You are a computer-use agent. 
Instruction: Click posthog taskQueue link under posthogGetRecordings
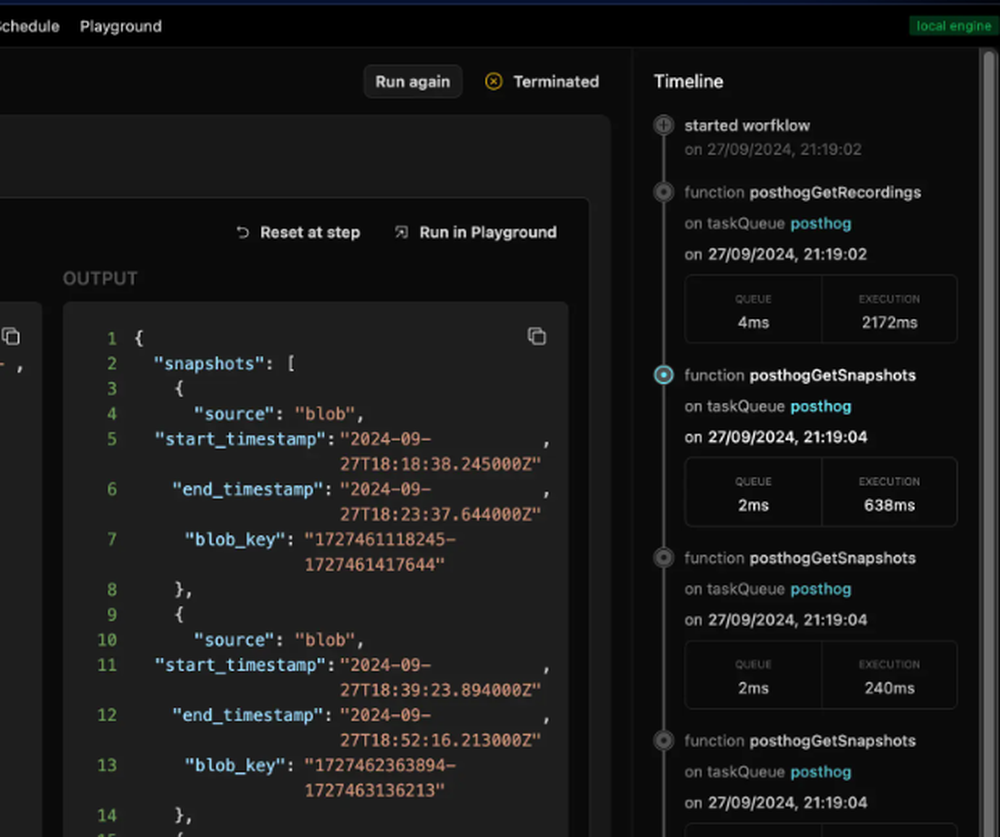pos(821,224)
